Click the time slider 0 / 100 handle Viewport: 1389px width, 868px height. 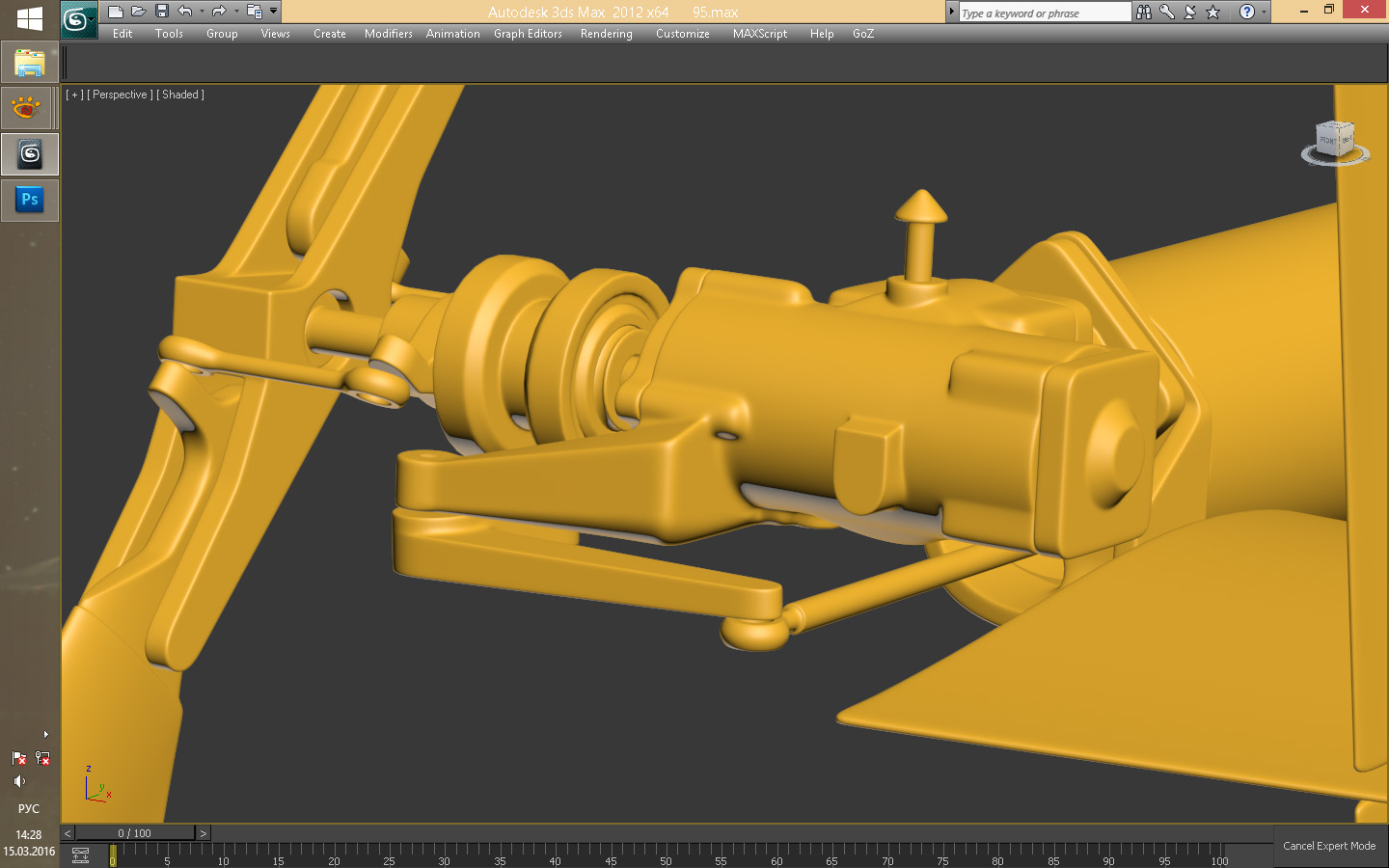pos(135,833)
